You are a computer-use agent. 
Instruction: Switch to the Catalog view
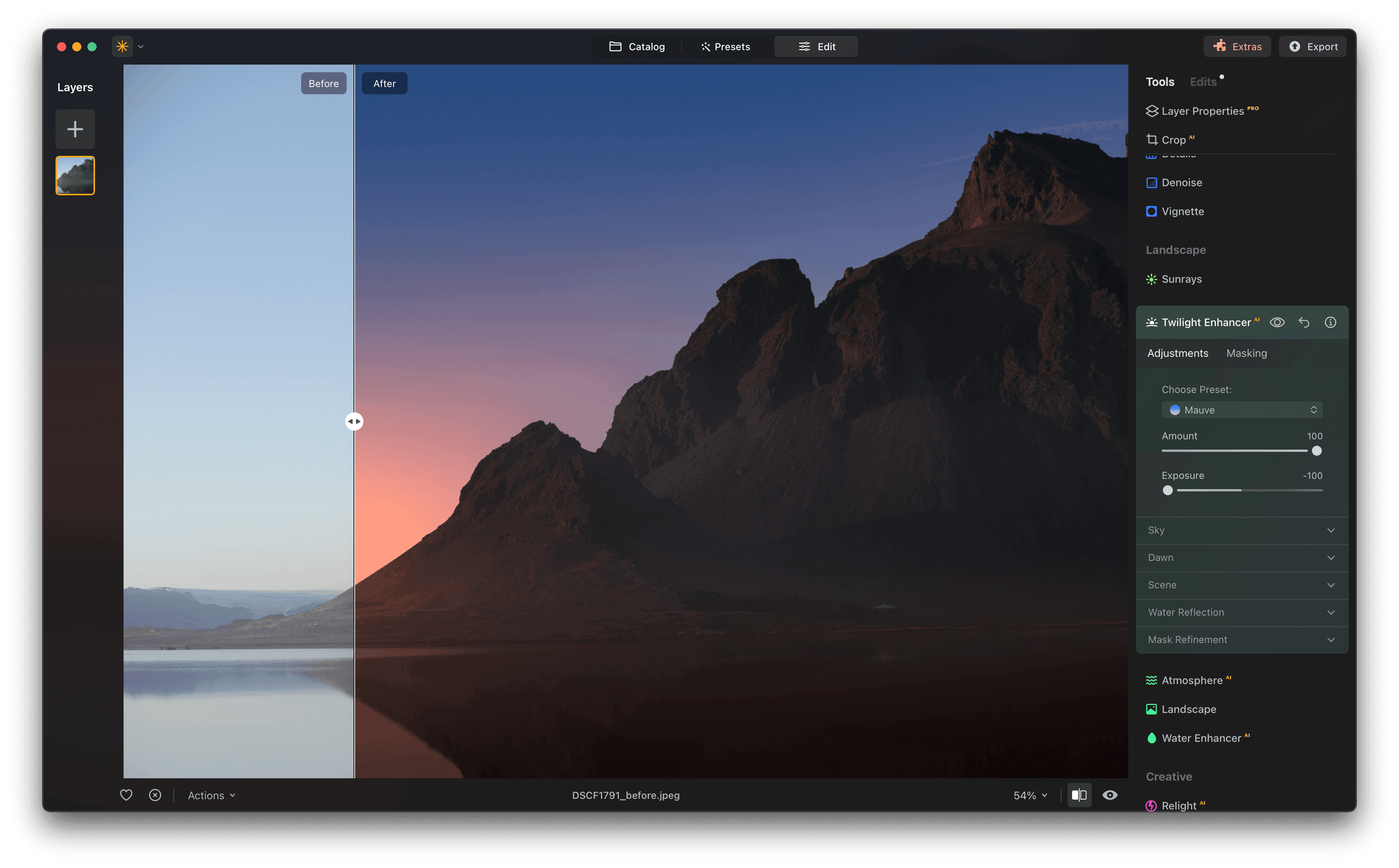[637, 46]
